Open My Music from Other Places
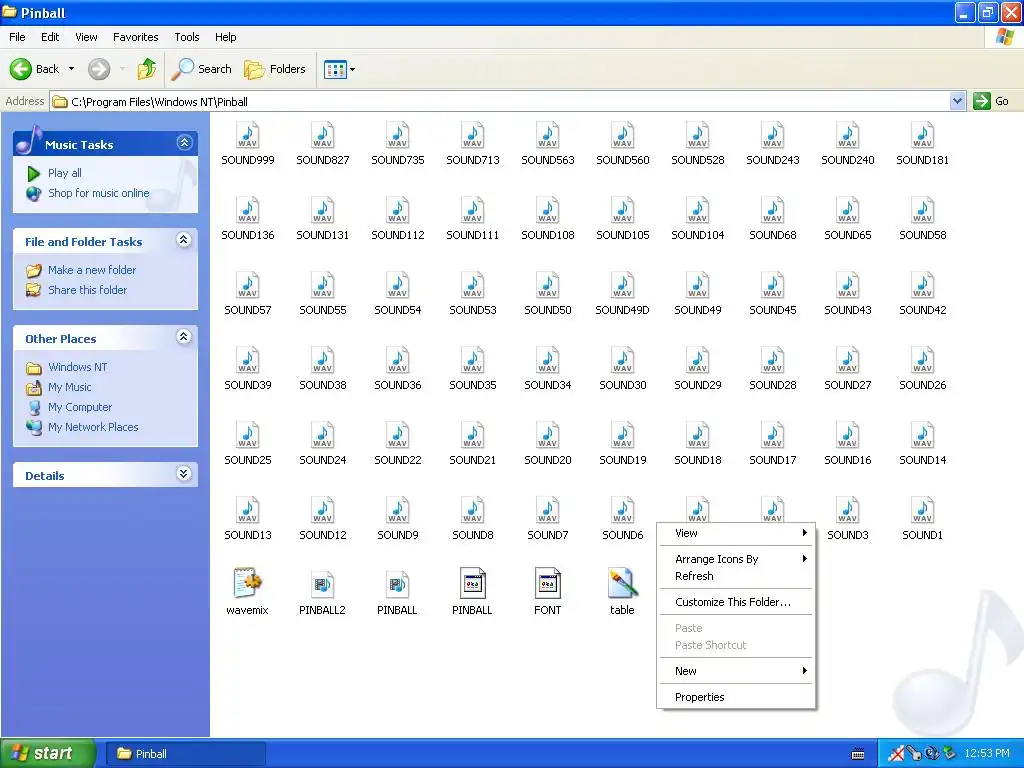This screenshot has height=768, width=1024. coord(70,387)
